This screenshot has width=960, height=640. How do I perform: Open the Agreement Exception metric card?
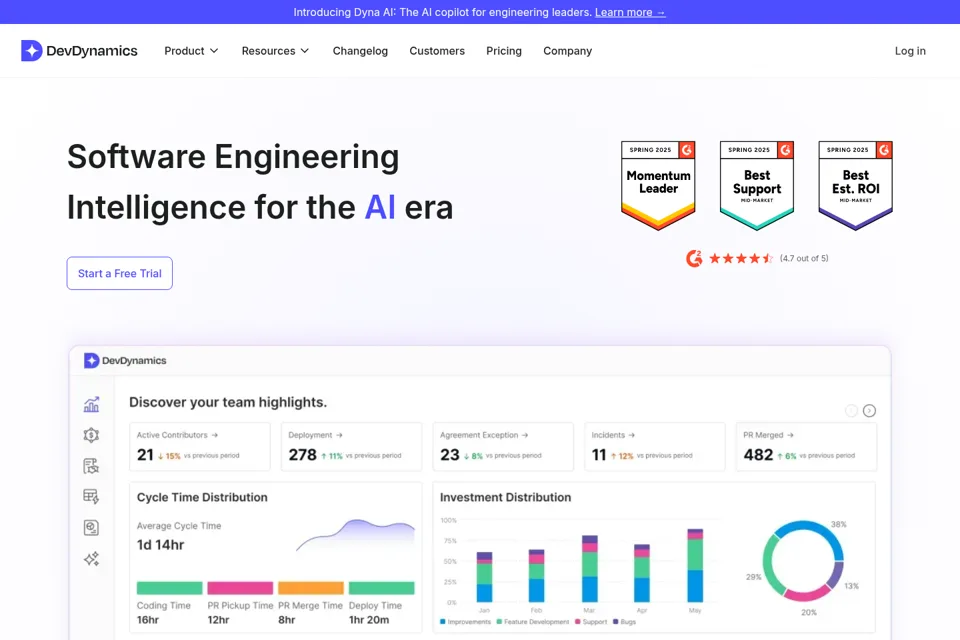pos(503,446)
